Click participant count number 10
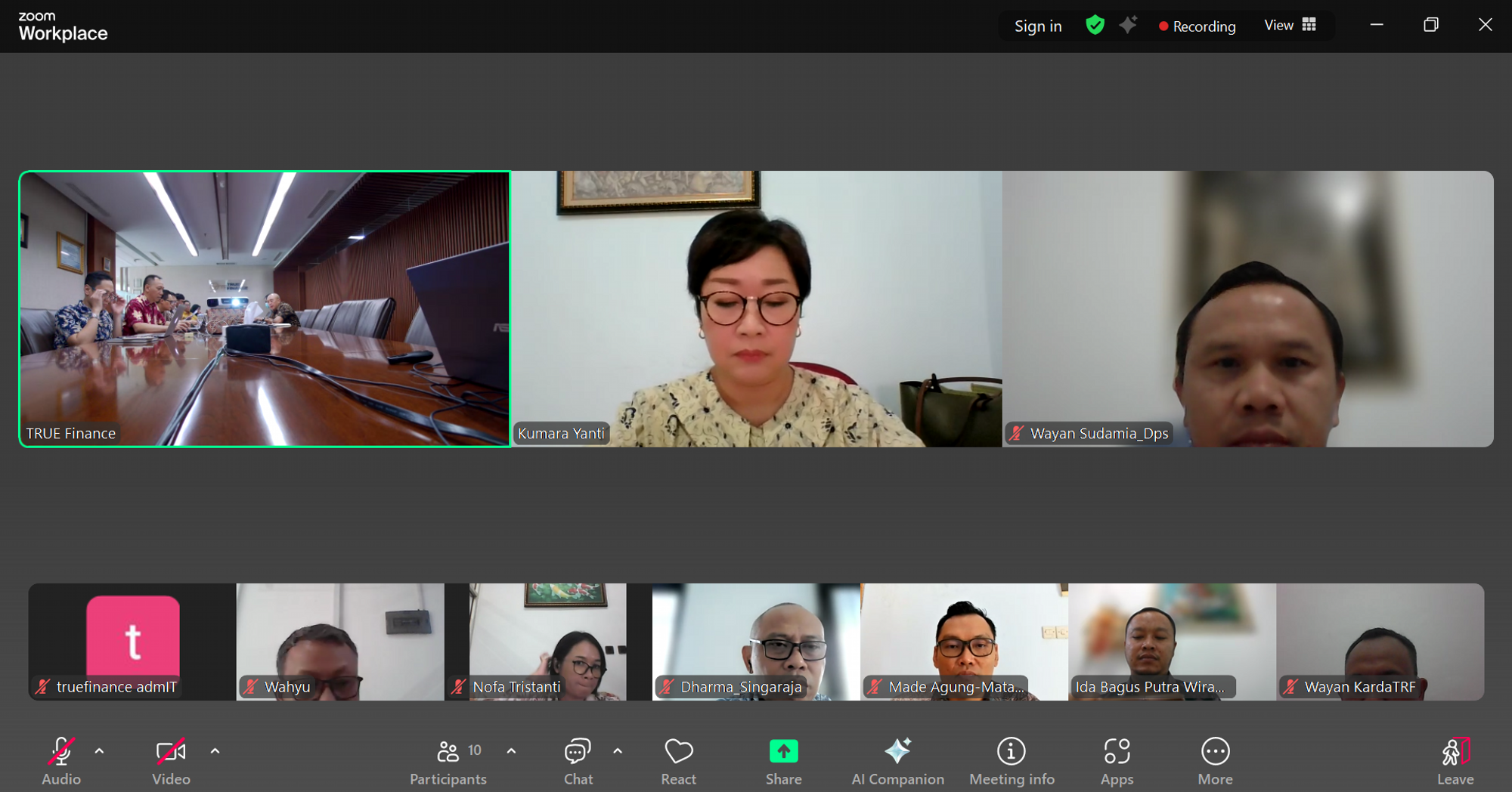Viewport: 1512px width, 792px height. 475,750
